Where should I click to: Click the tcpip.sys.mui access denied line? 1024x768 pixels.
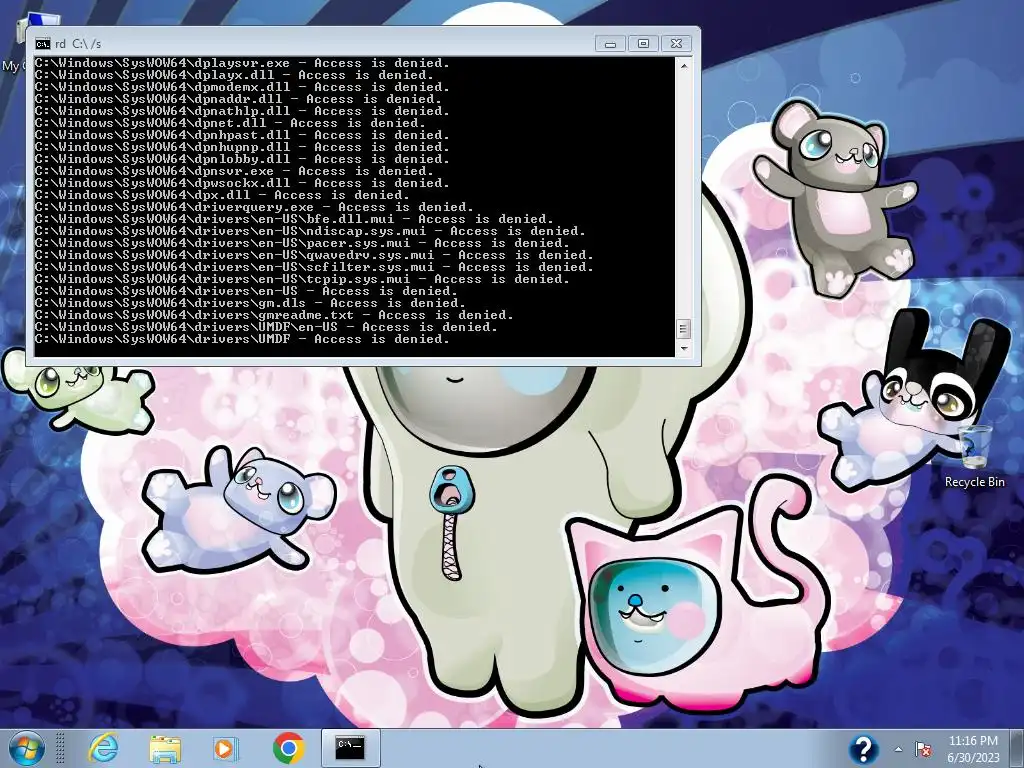point(302,279)
